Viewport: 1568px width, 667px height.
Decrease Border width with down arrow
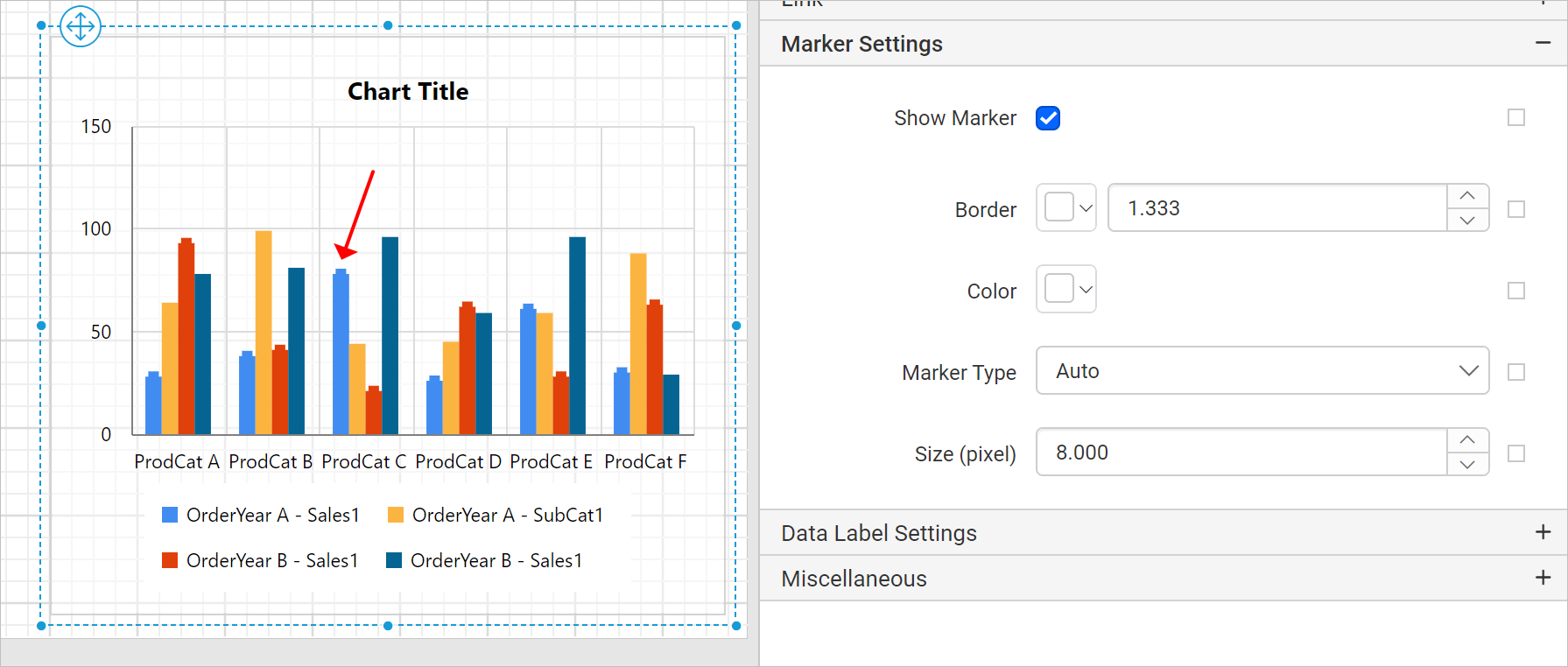pyautogui.click(x=1468, y=220)
